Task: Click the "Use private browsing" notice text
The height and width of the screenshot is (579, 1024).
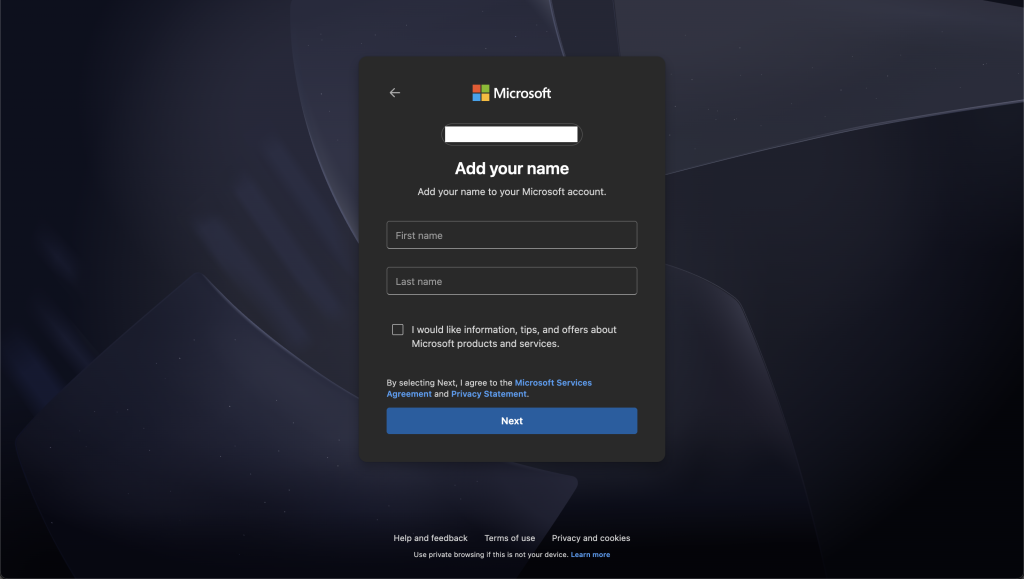Action: pyautogui.click(x=490, y=554)
